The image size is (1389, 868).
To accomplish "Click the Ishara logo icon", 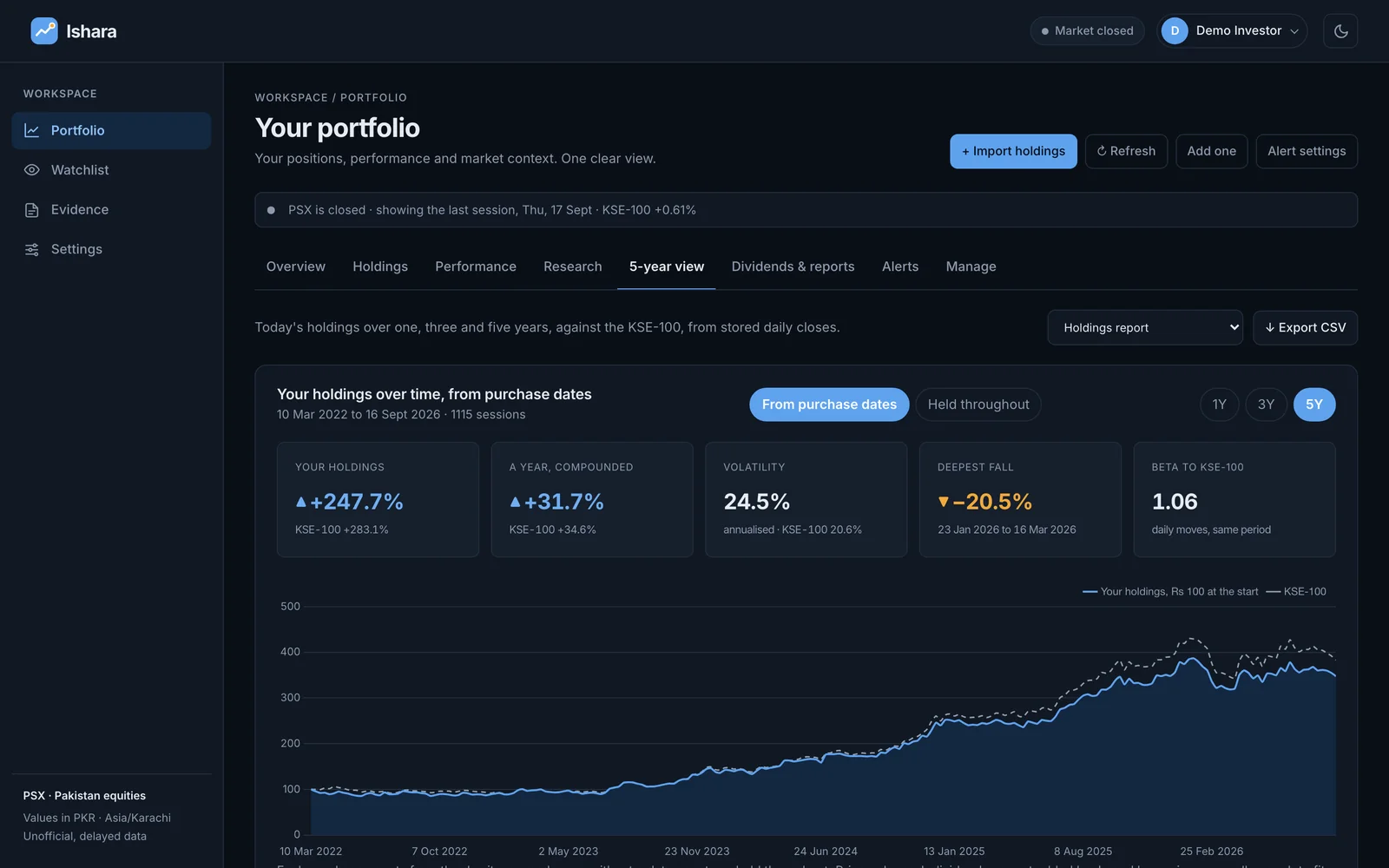I will tap(44, 31).
